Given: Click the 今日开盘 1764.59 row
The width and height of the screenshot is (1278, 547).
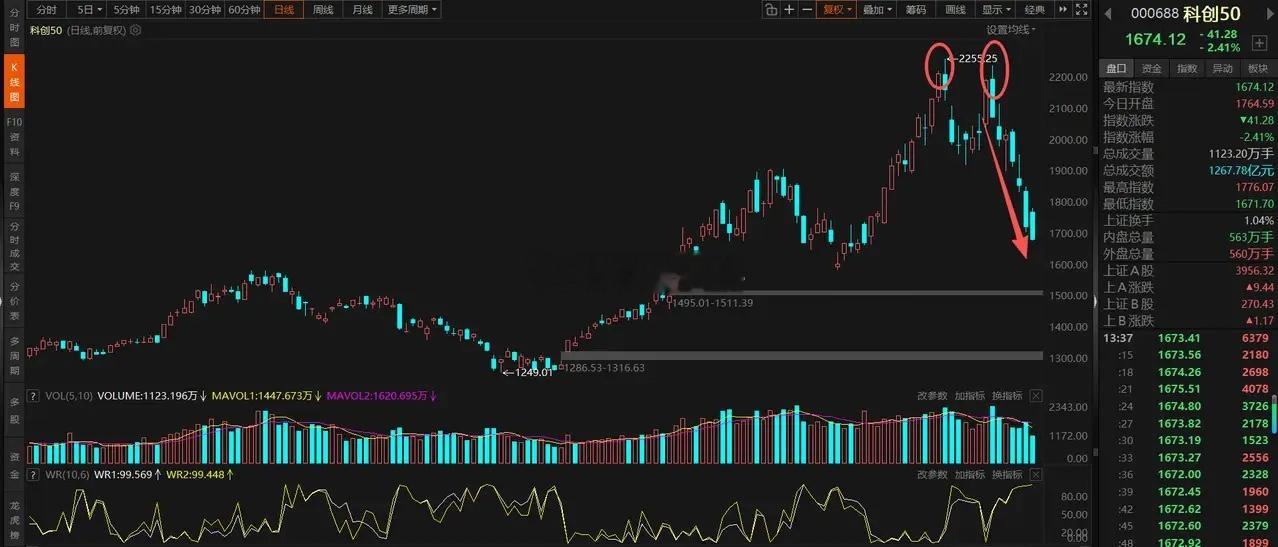Looking at the screenshot, I should pyautogui.click(x=1188, y=104).
